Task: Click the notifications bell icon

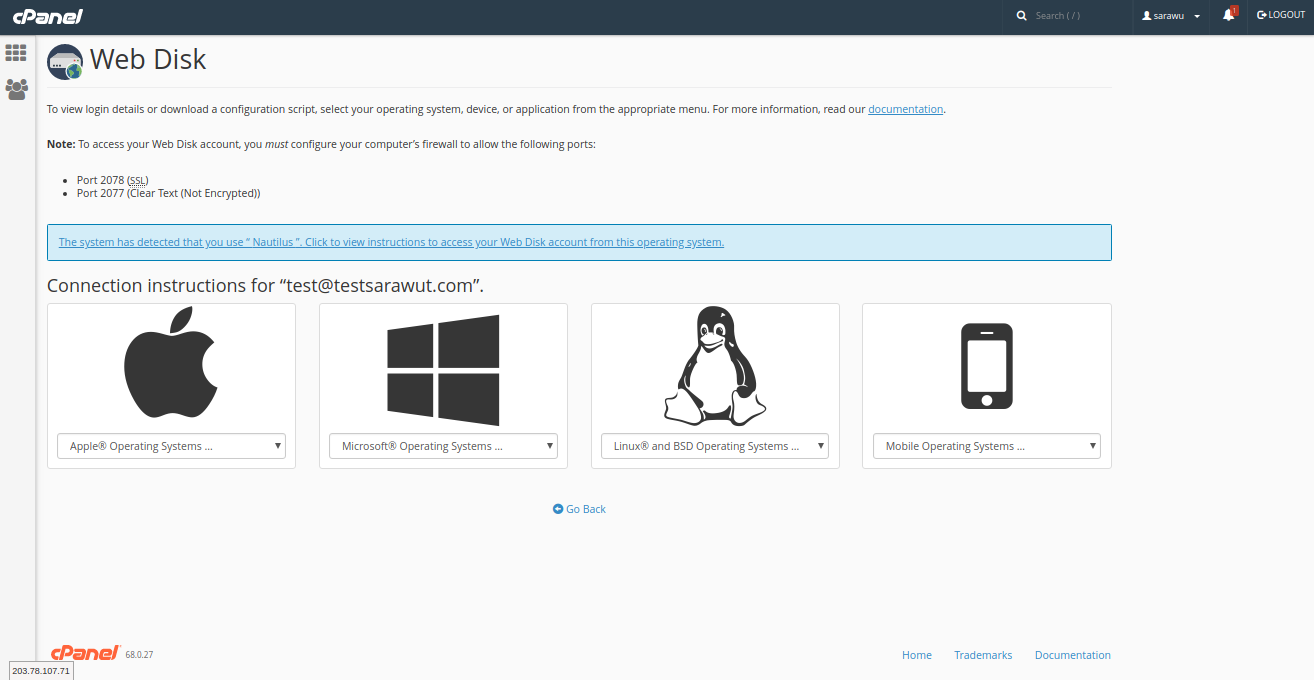Action: (1228, 15)
